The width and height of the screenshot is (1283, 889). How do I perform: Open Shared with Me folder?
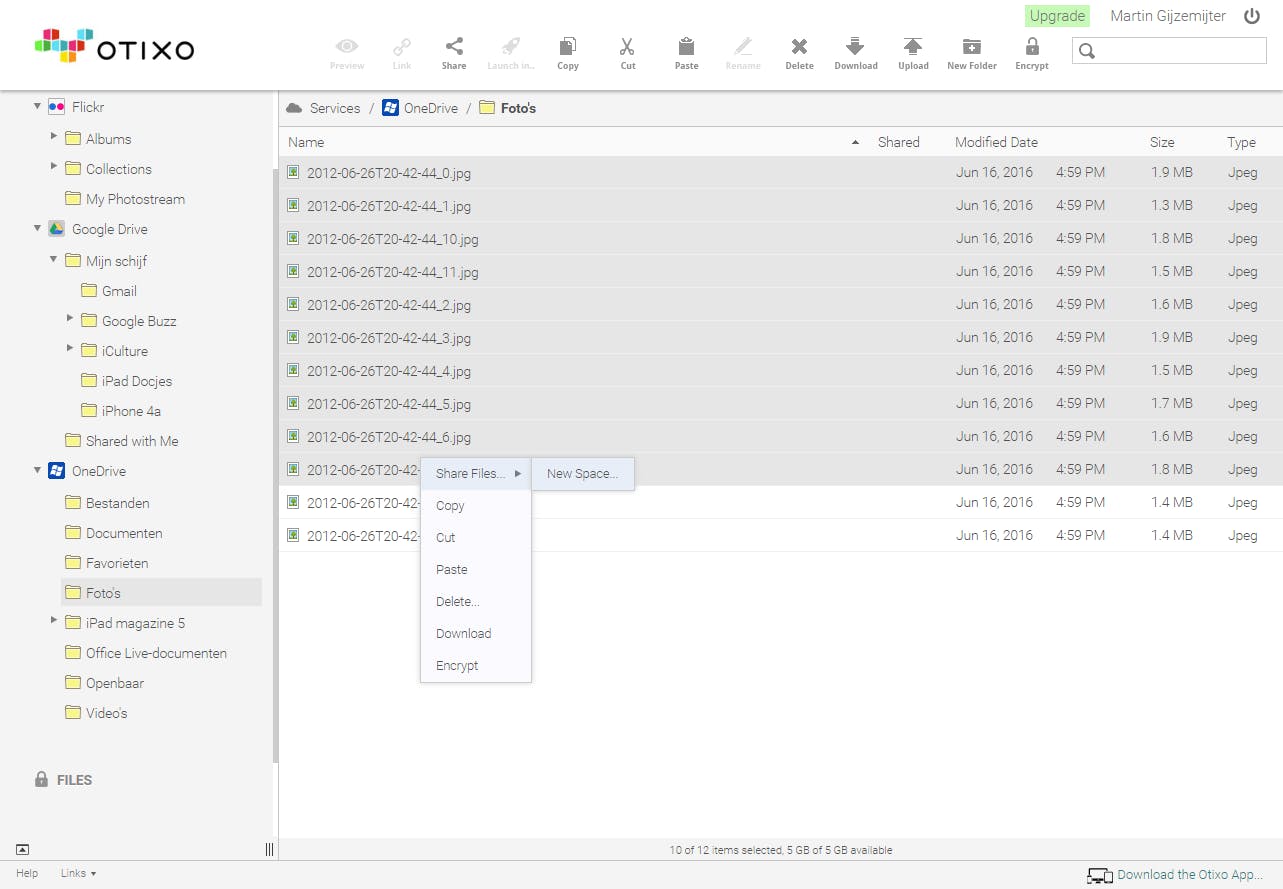tap(132, 441)
